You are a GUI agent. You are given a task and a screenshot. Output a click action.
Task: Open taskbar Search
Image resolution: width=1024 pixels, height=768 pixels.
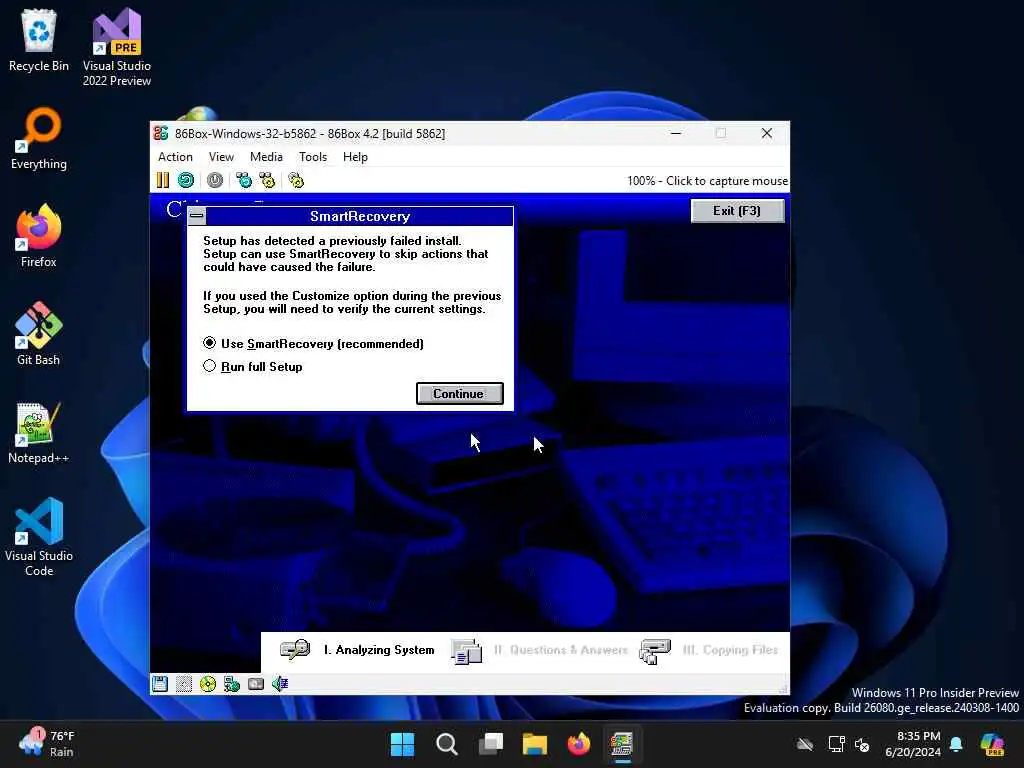tap(447, 744)
